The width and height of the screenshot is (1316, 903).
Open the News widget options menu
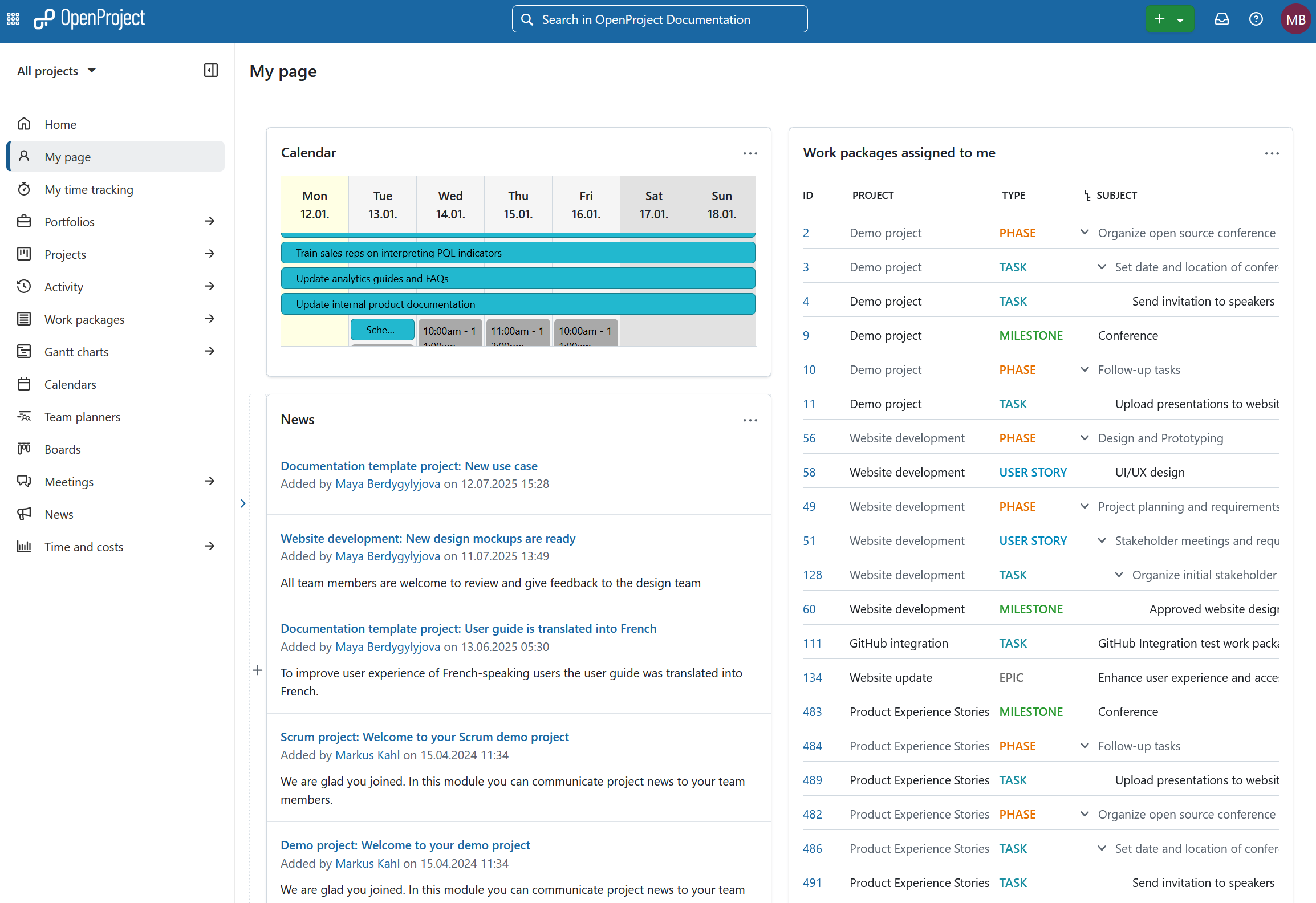[750, 420]
